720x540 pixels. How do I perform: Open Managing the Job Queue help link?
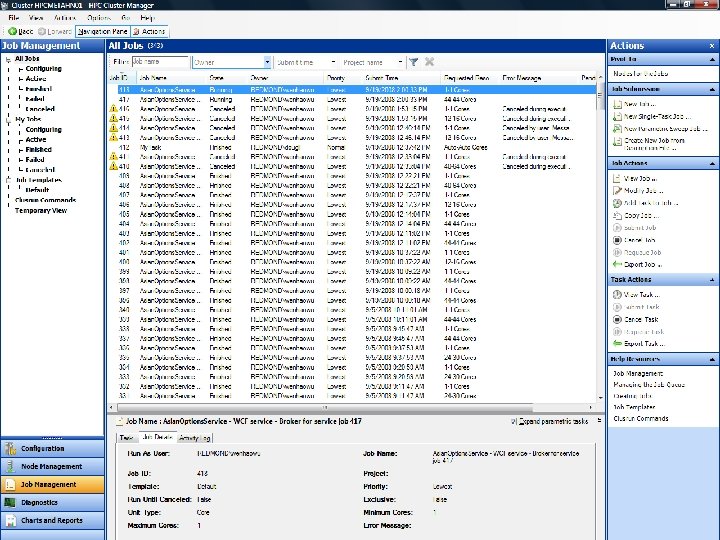tap(649, 385)
